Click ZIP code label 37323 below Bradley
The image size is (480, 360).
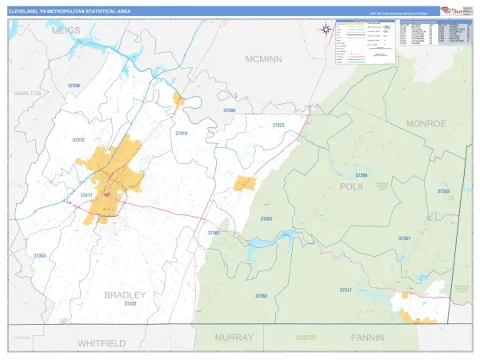(130, 304)
